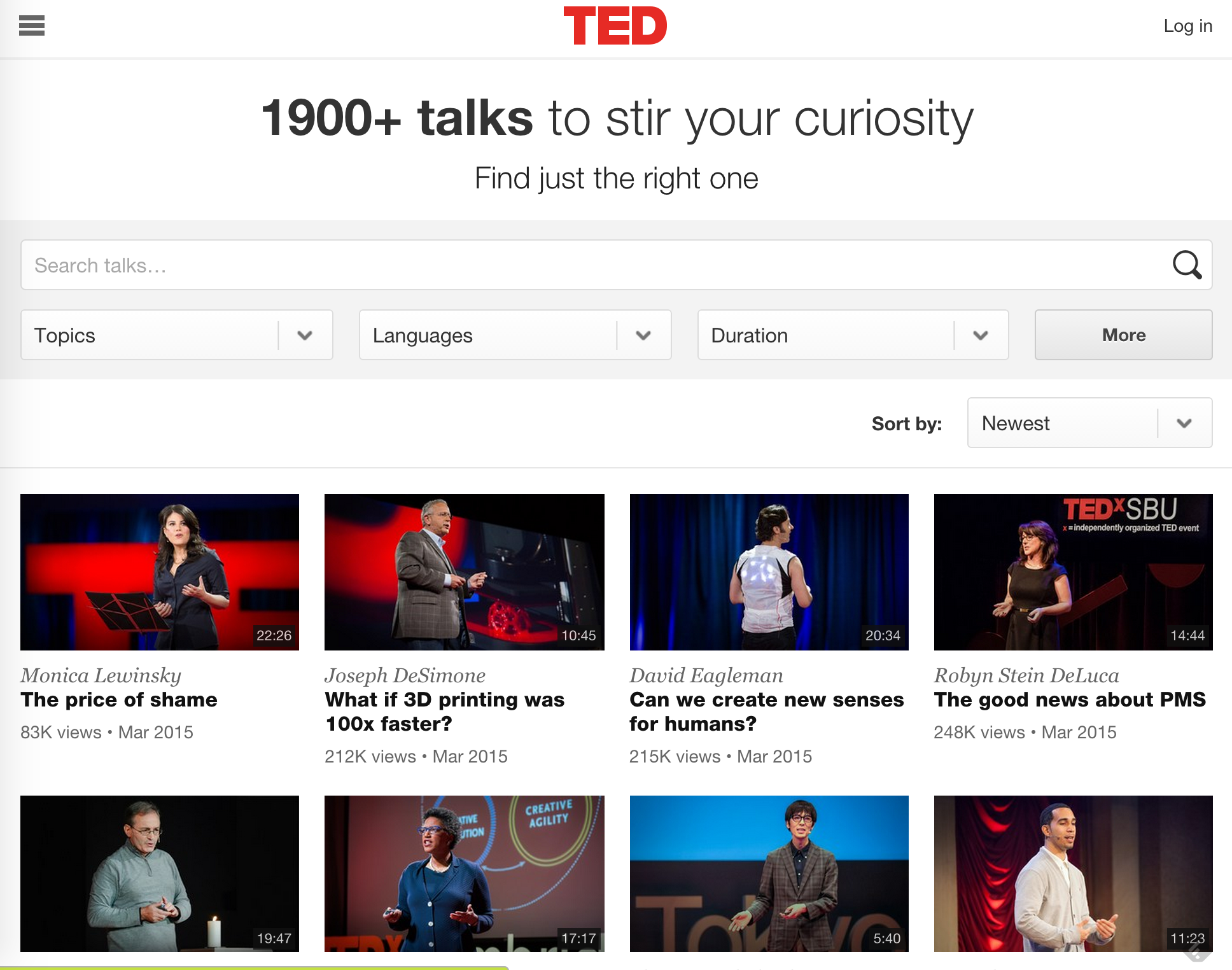Screen dimensions: 1232x970
Task: Open Robyn Stein DeLuca TEDxSBU thumbnail
Action: click(x=1074, y=572)
